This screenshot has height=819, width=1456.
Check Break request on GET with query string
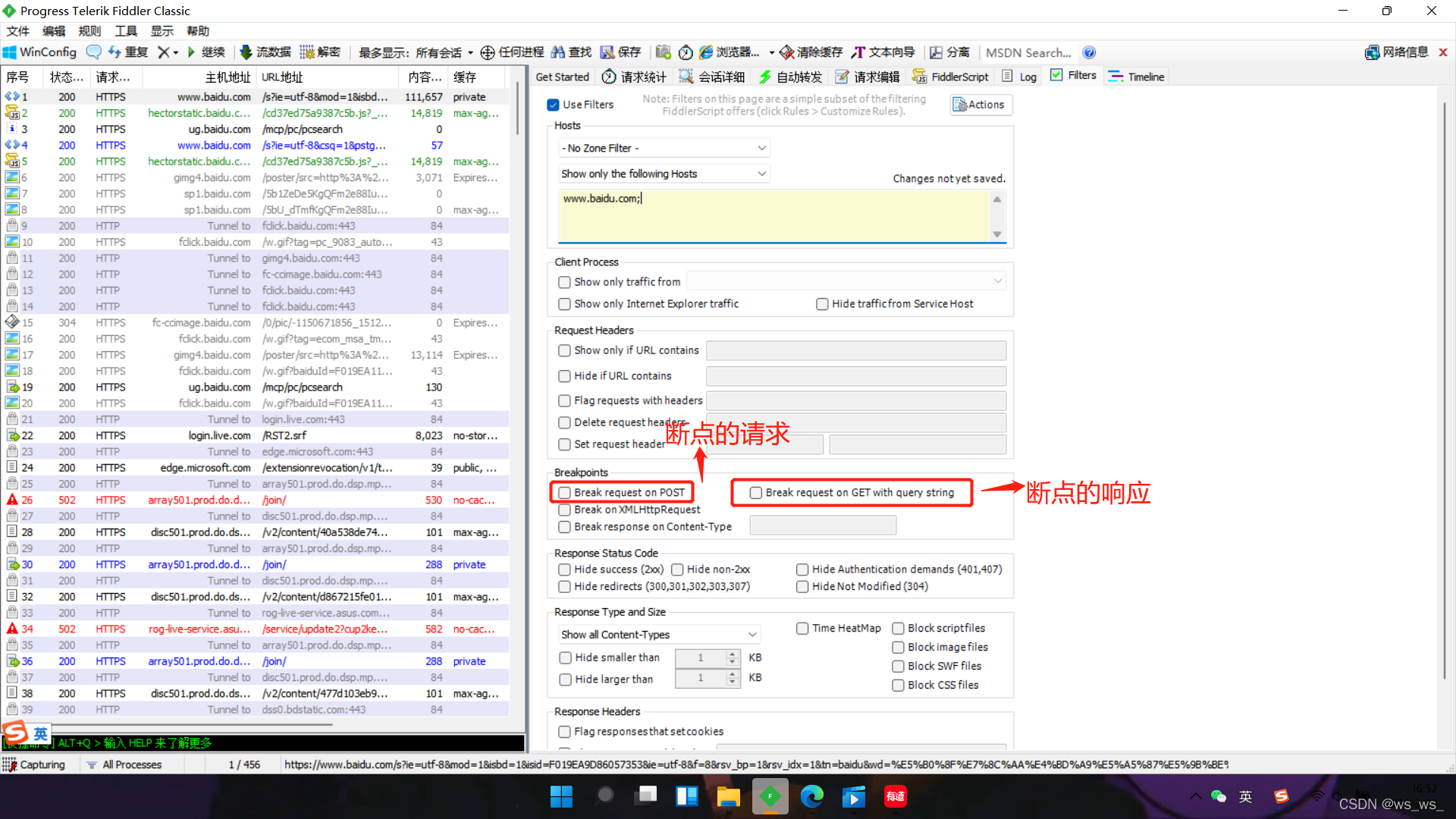pyautogui.click(x=756, y=493)
